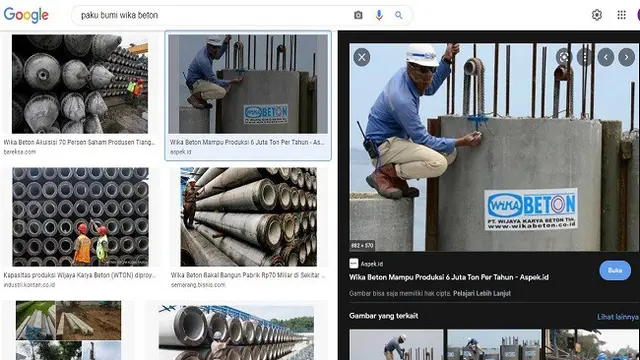The height and width of the screenshot is (360, 640).
Task: Go to next image in preview
Action: tap(627, 57)
